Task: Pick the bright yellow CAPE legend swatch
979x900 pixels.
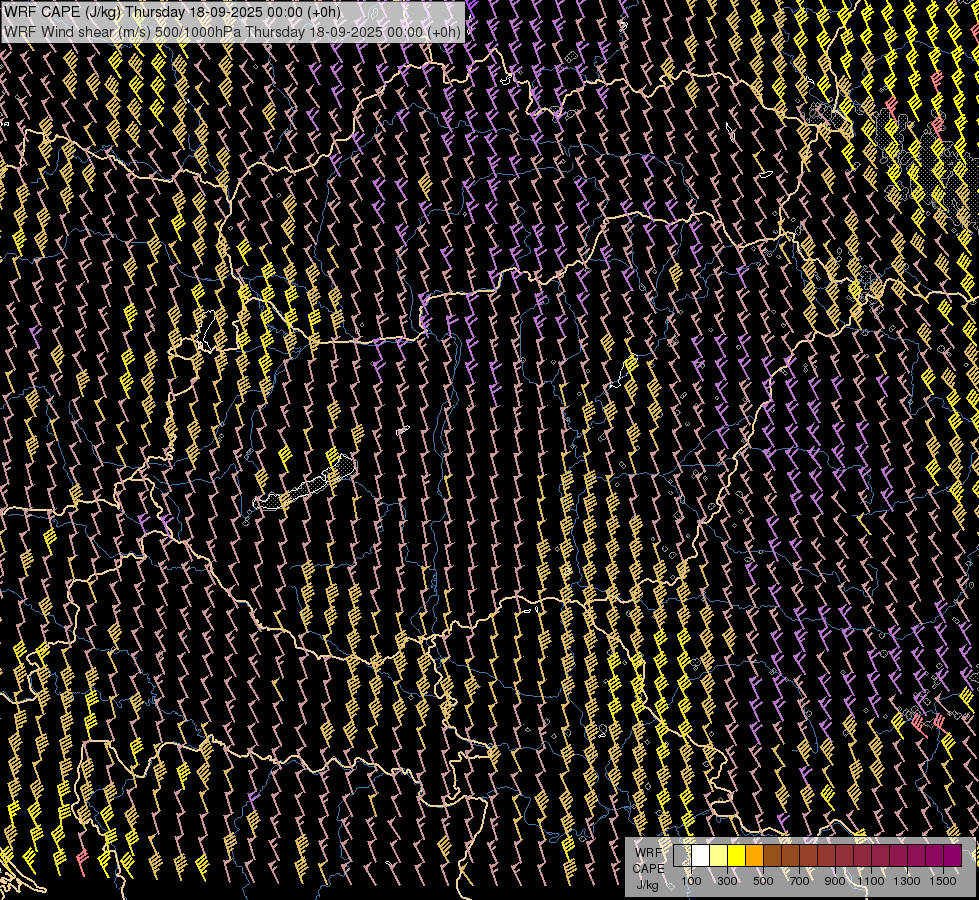Action: 736,856
